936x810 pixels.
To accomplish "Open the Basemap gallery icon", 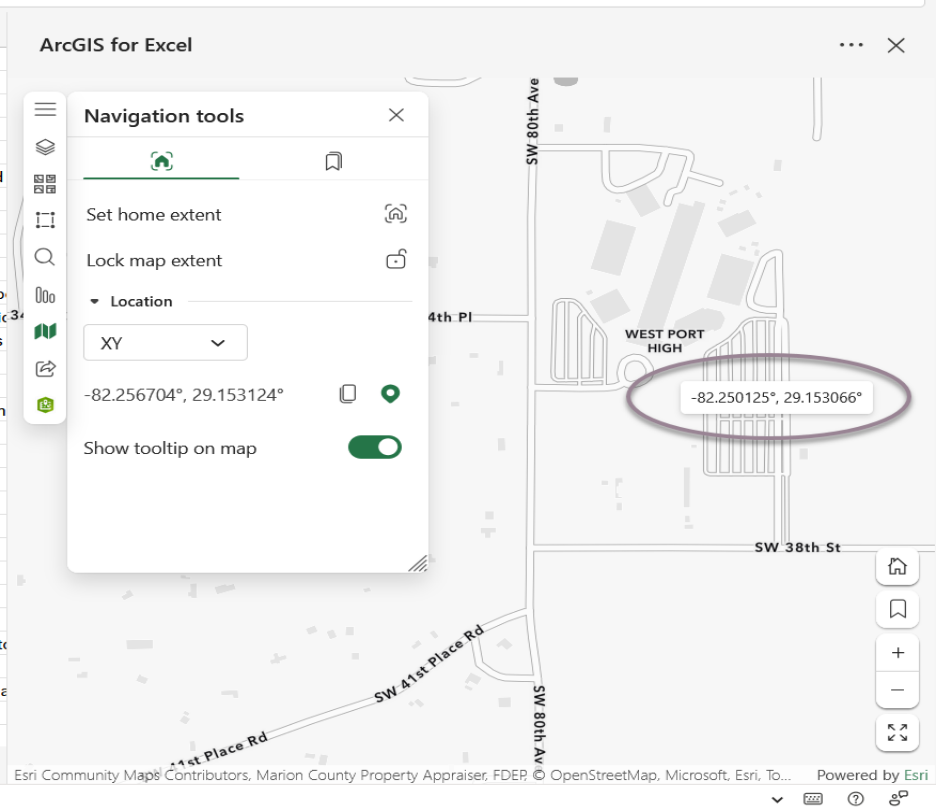I will point(45,184).
